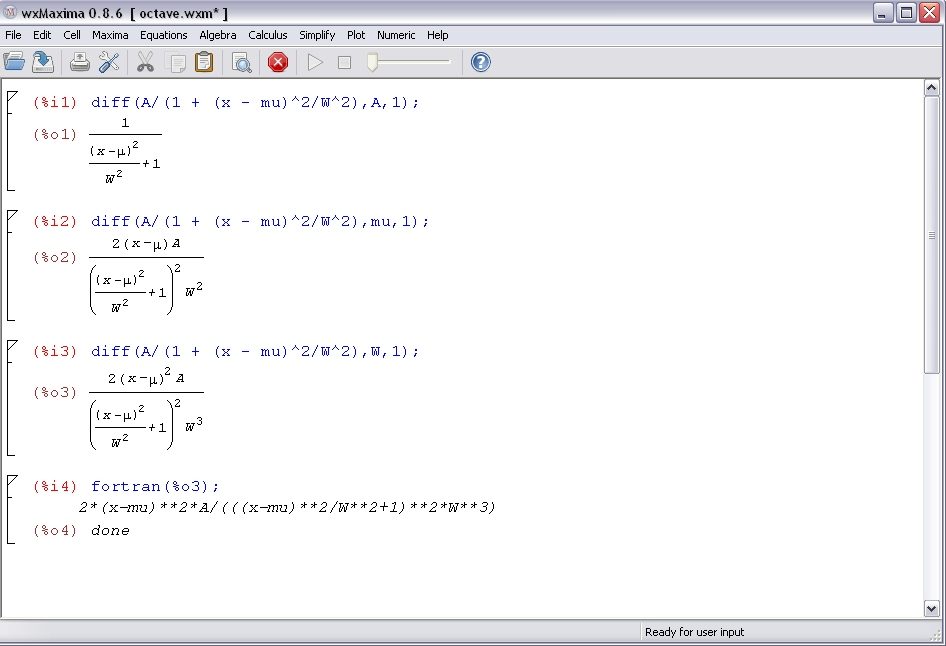Select the %o2 output expression
This screenshot has width=946, height=646.
pos(146,276)
